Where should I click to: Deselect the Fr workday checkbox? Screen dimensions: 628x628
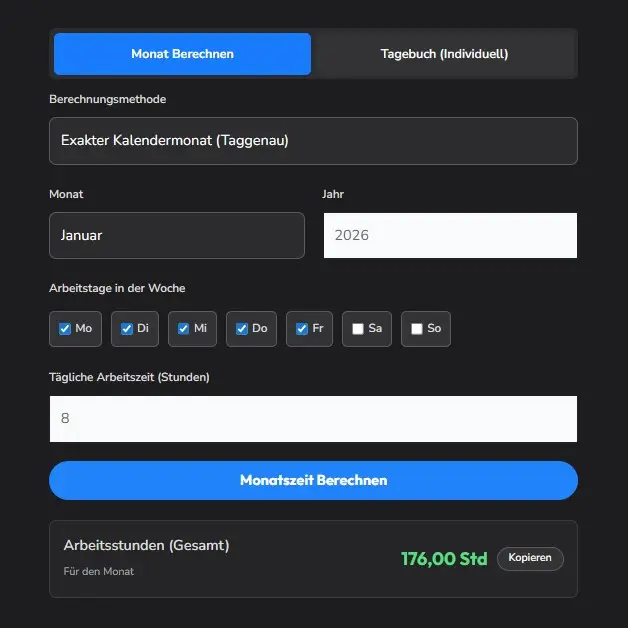click(301, 329)
